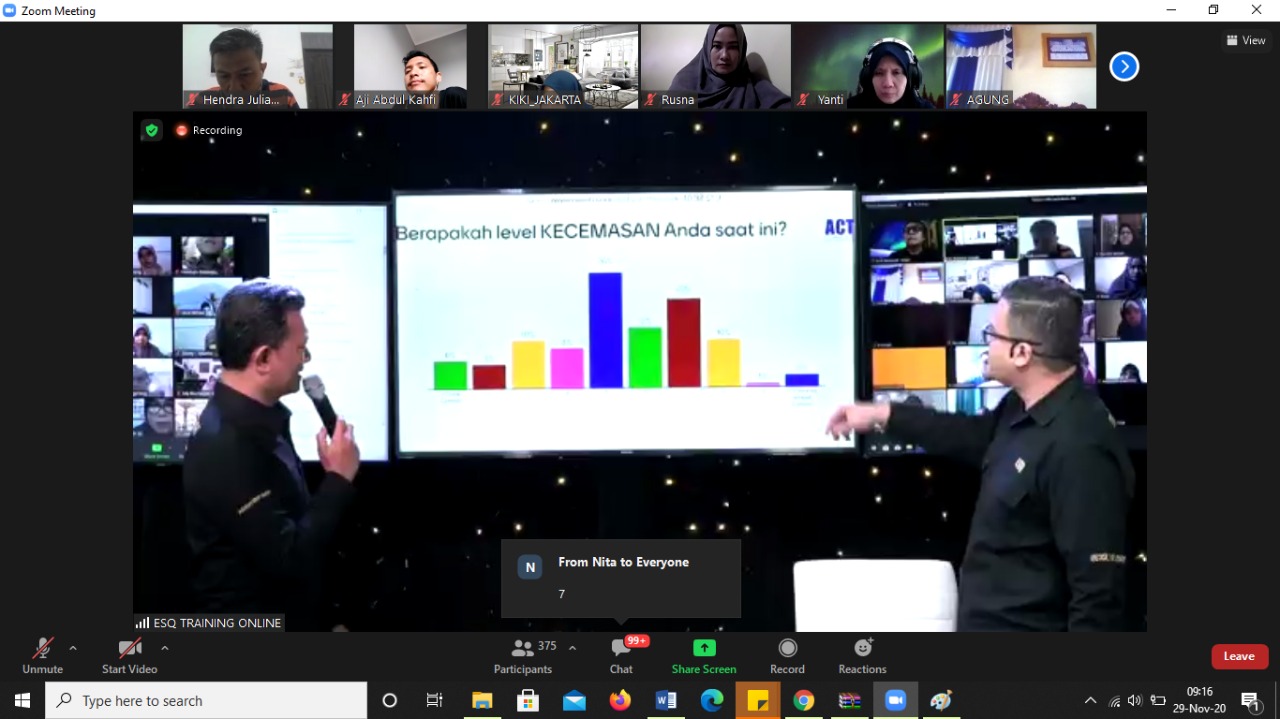The width and height of the screenshot is (1280, 719).
Task: Click the green Share Screen icon
Action: 704,648
